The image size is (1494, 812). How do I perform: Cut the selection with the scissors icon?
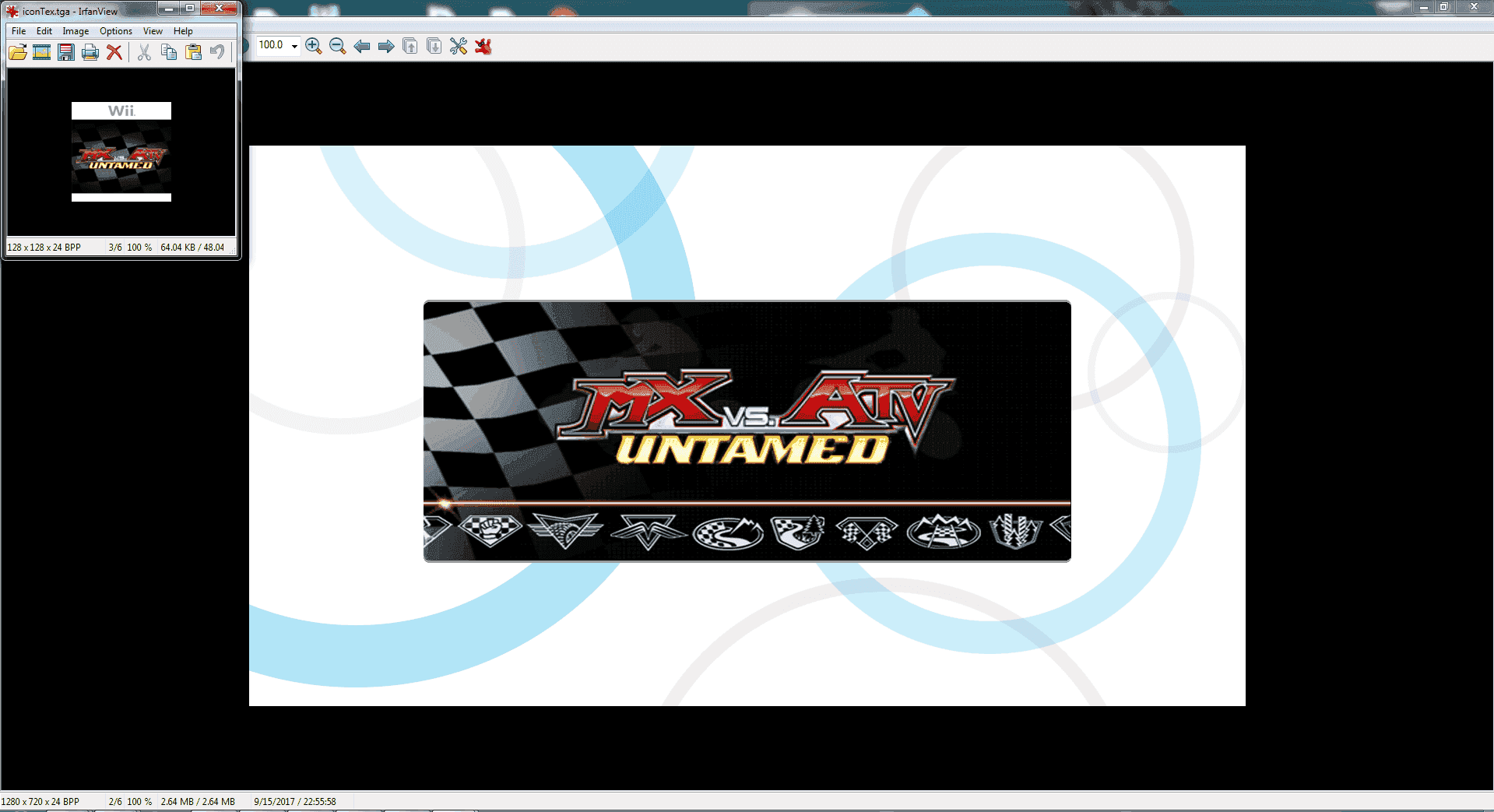pos(144,52)
